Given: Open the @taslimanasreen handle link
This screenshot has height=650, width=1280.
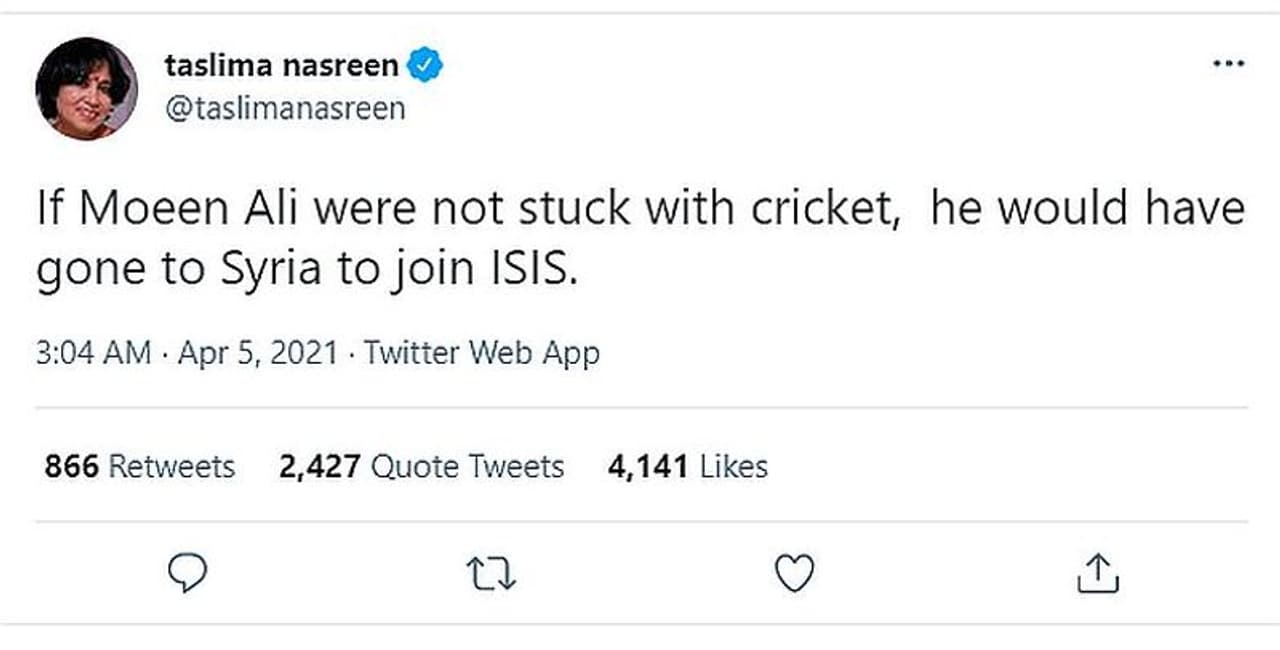Looking at the screenshot, I should coord(285,107).
